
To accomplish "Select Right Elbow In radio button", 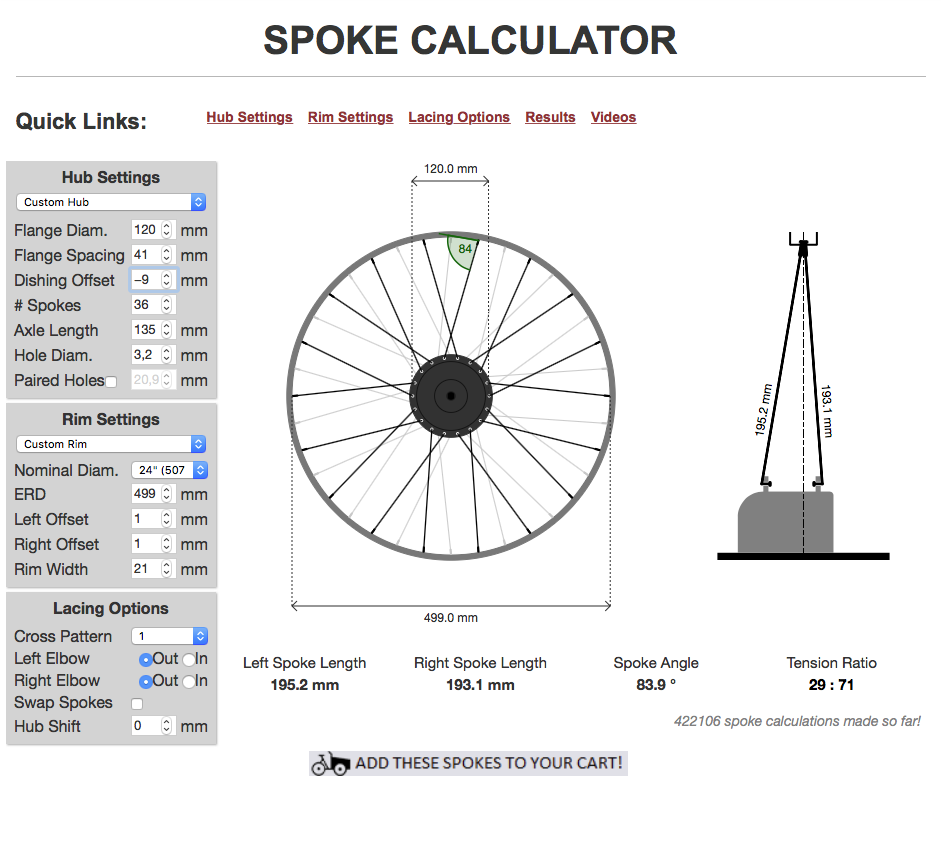I will [x=188, y=681].
